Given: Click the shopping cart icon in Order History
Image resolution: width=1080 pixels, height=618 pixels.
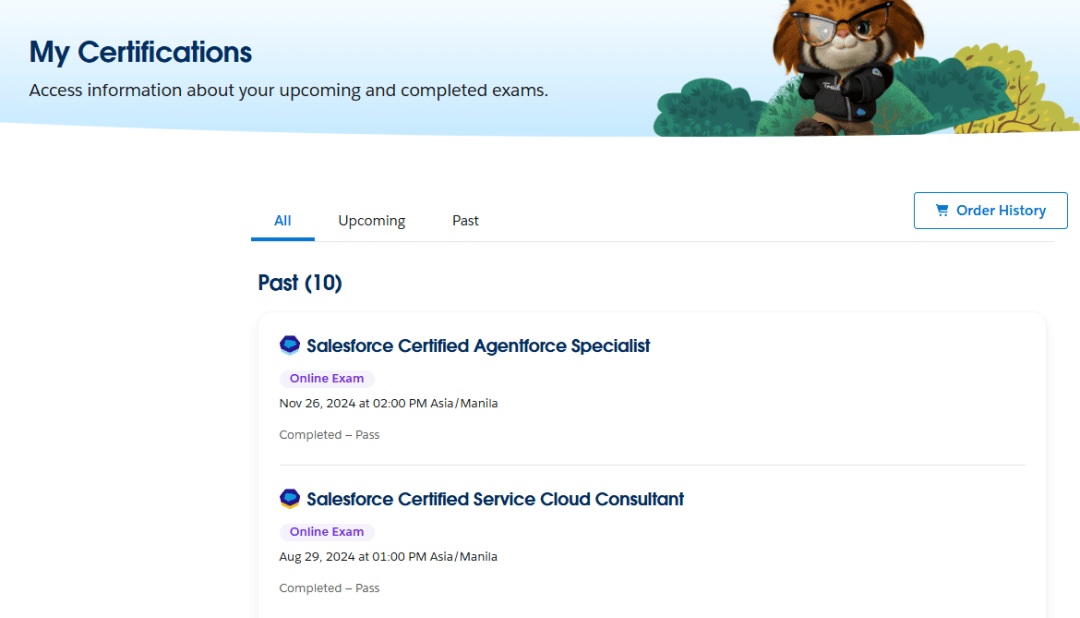Looking at the screenshot, I should 942,210.
